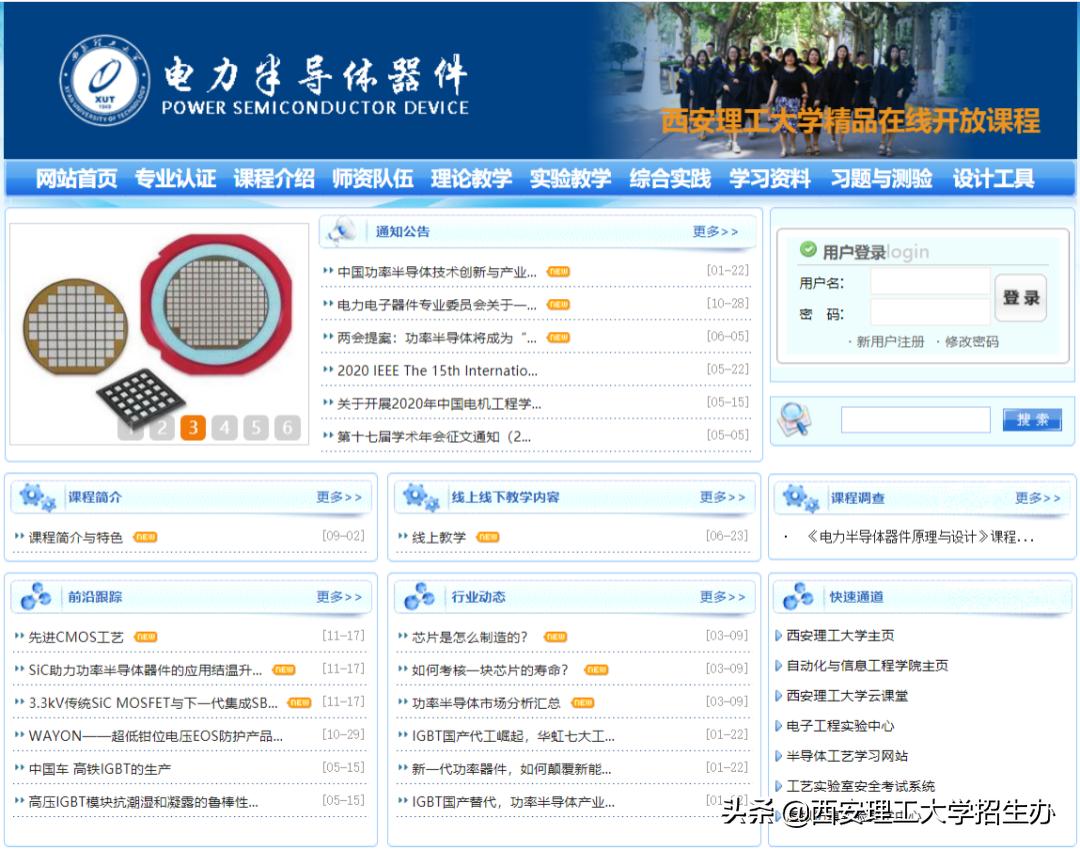Open the 网站首页 menu item

click(74, 177)
